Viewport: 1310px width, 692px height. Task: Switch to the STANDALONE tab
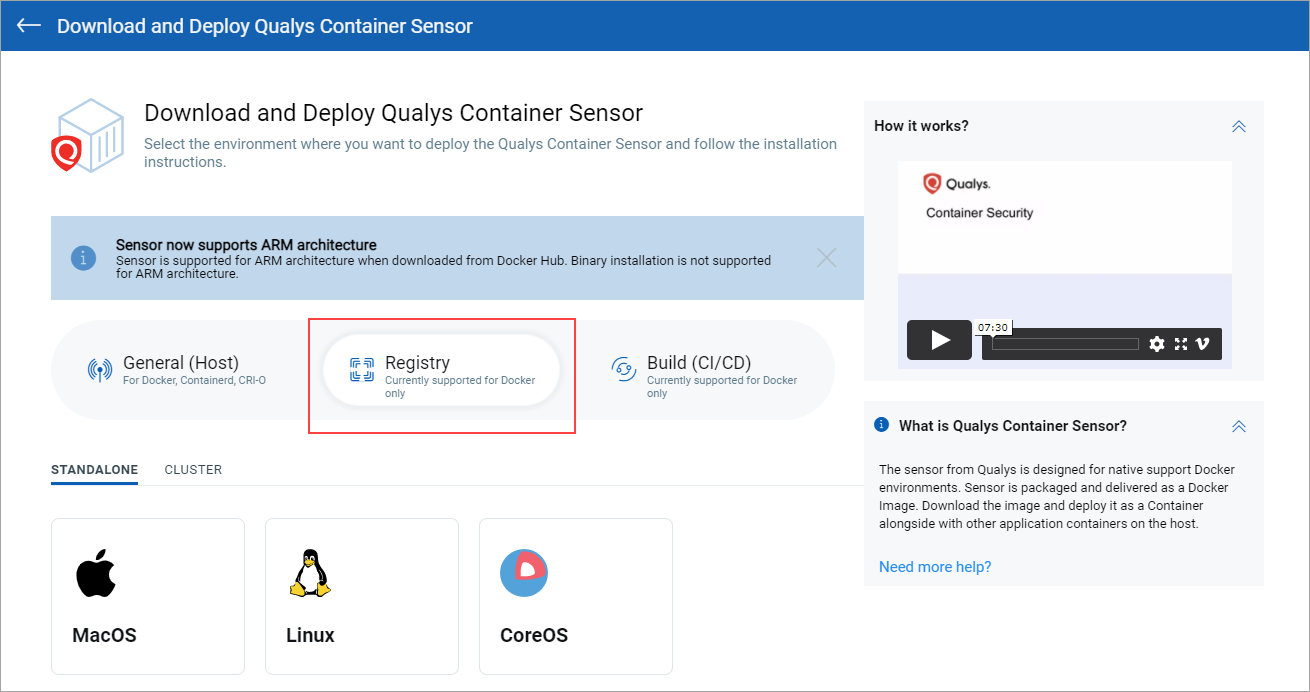94,470
